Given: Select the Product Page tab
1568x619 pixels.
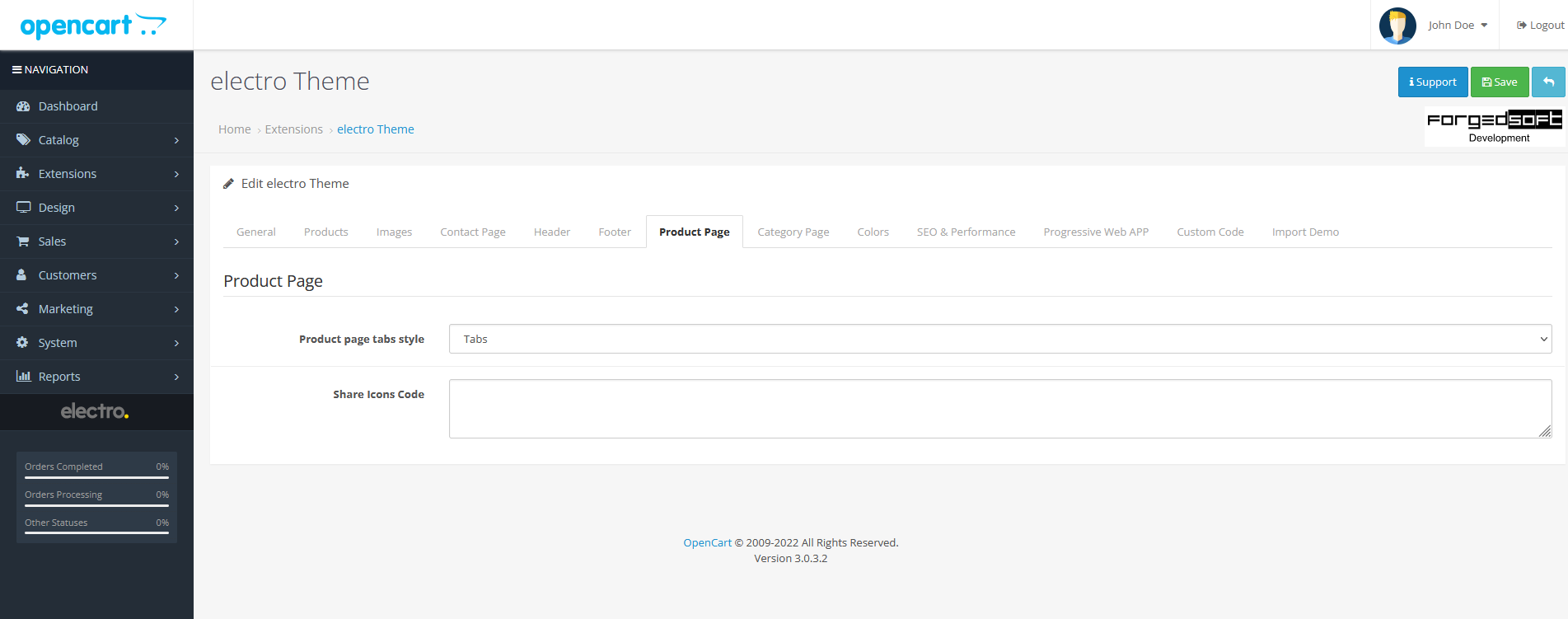Looking at the screenshot, I should [695, 232].
